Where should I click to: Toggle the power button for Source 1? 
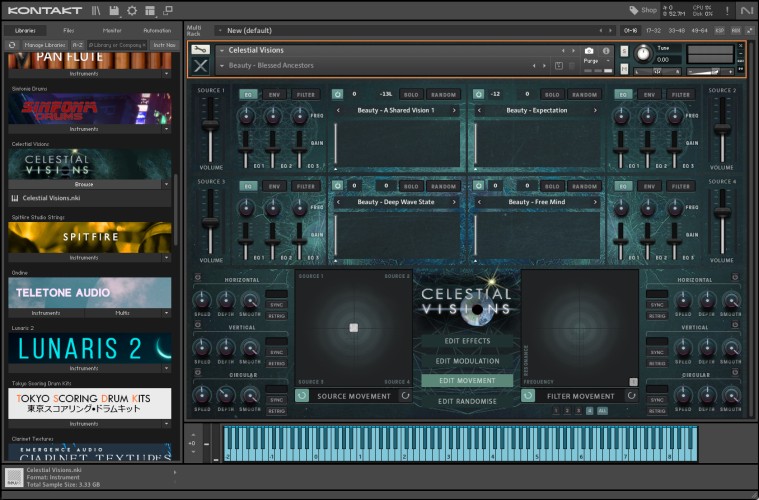337,94
